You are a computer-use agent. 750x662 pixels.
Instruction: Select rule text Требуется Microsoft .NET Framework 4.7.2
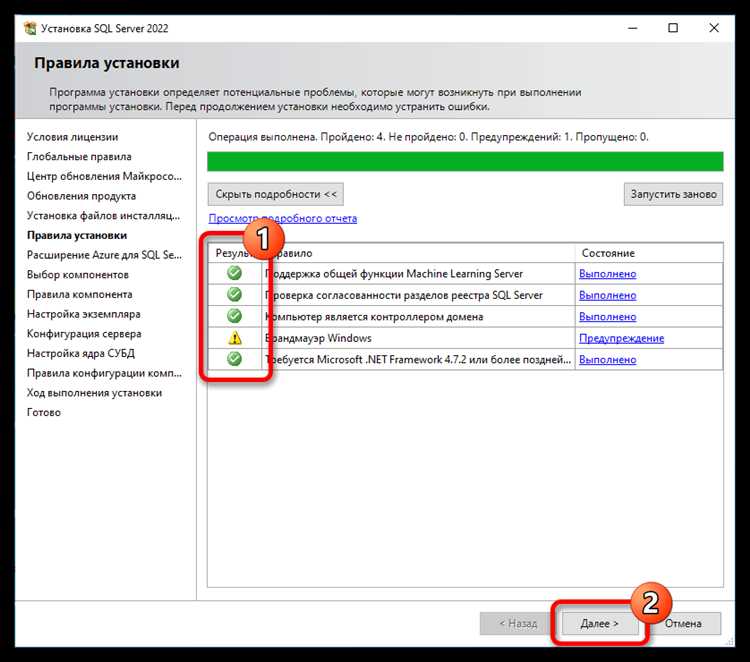[418, 360]
